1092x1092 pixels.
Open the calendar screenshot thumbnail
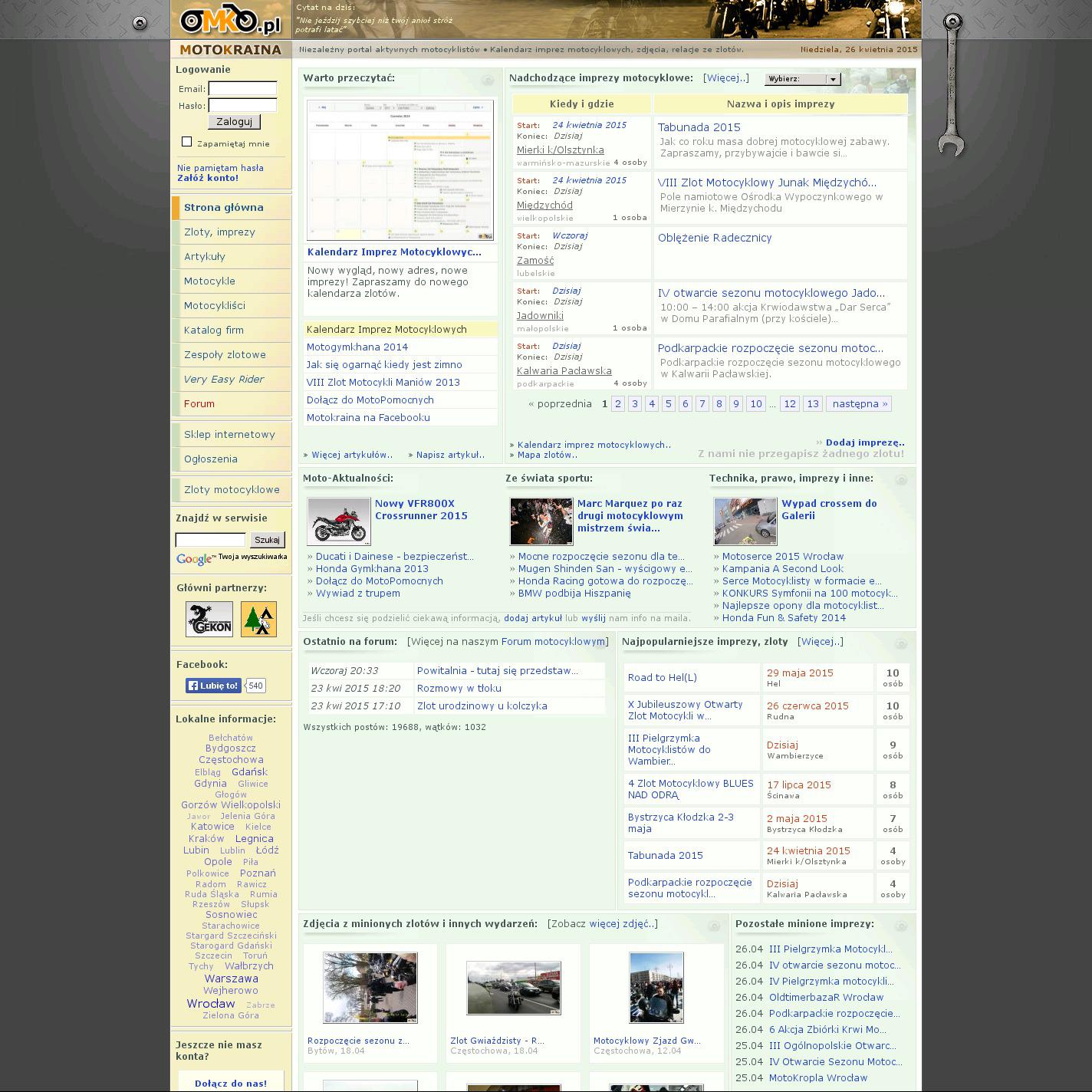(x=400, y=170)
